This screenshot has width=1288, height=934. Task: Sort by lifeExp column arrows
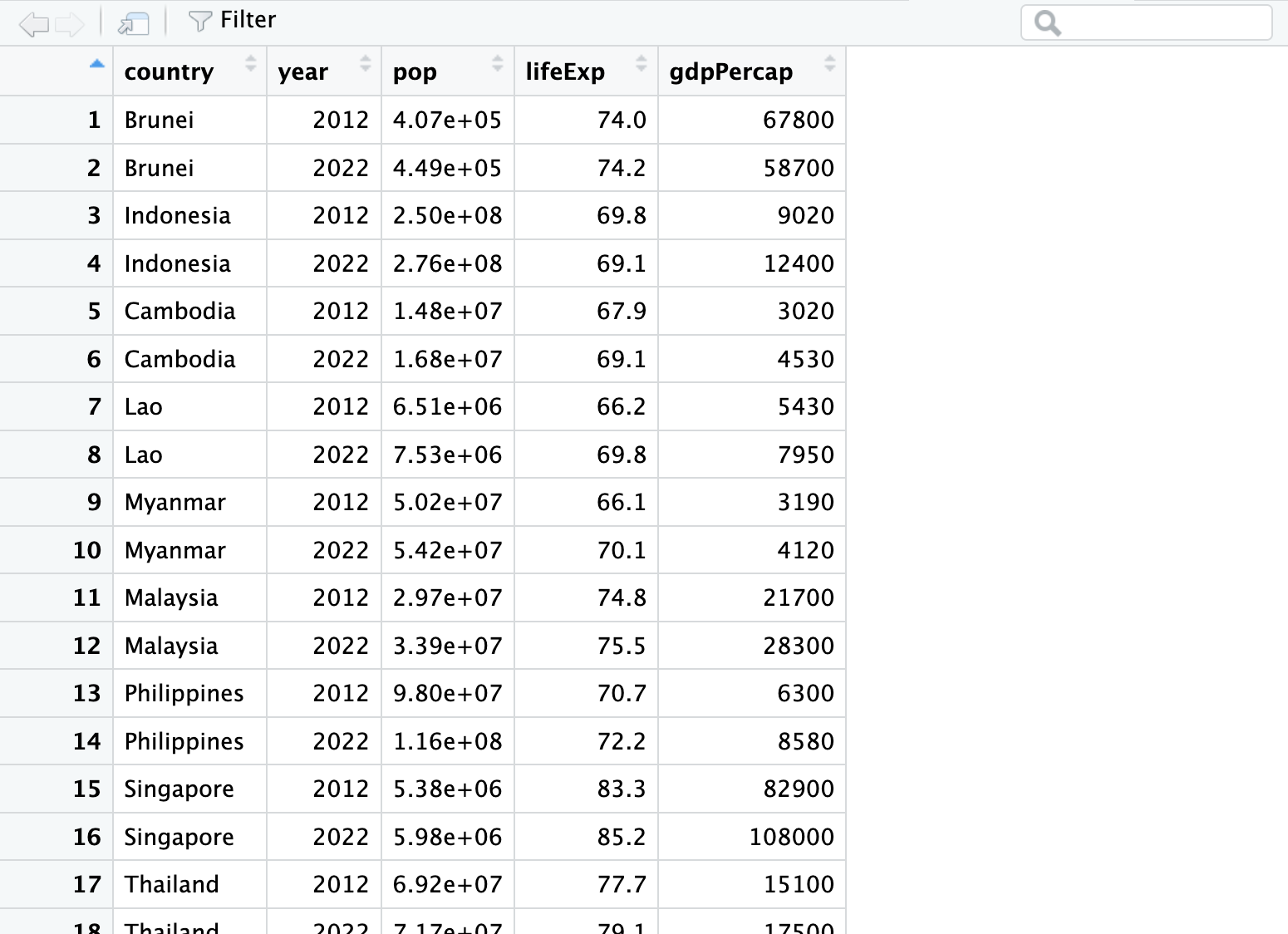642,63
